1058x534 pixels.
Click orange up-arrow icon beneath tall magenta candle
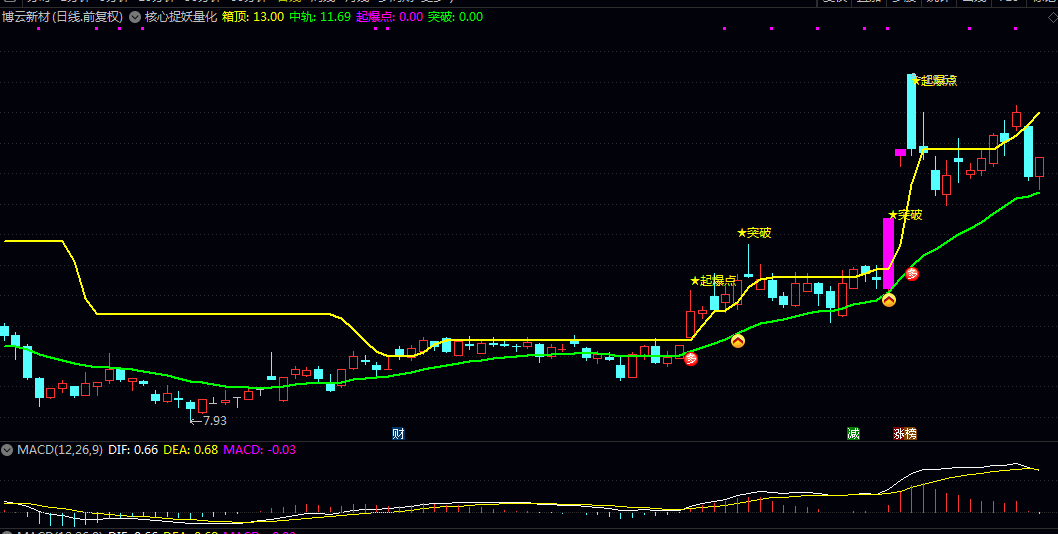click(888, 299)
